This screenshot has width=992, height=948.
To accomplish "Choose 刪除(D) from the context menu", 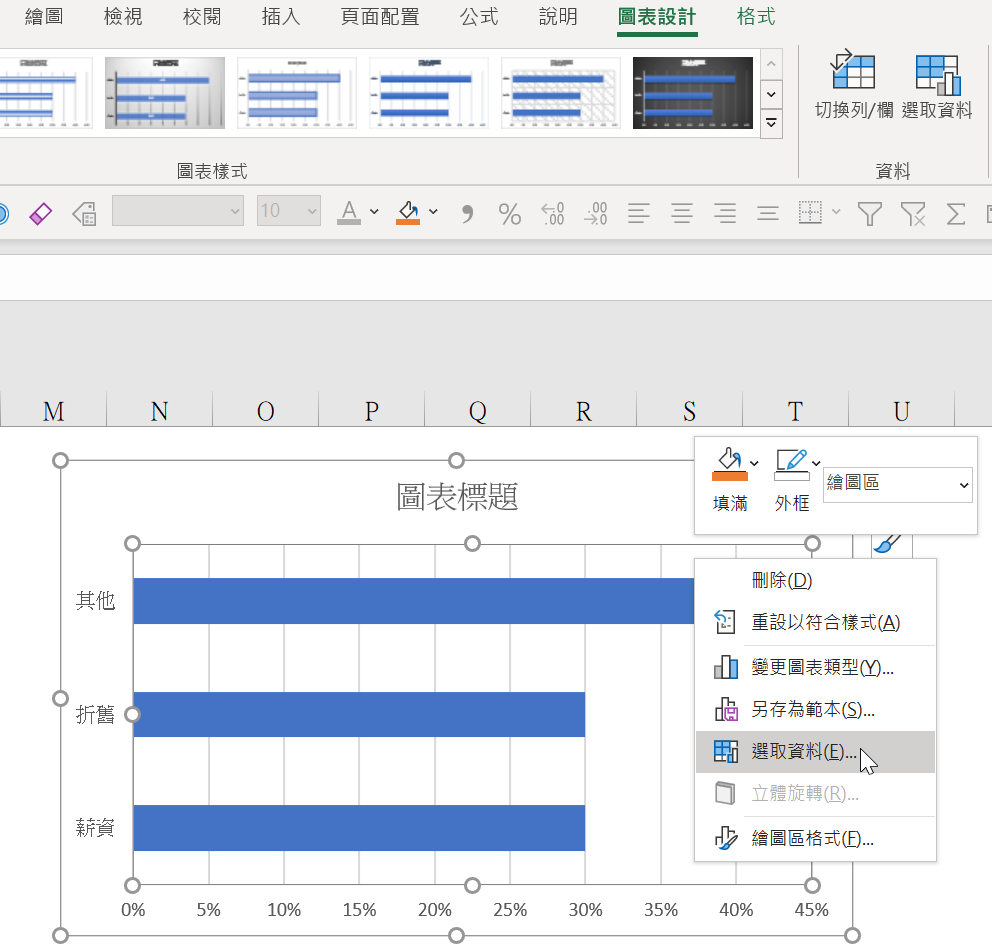I will pyautogui.click(x=815, y=580).
